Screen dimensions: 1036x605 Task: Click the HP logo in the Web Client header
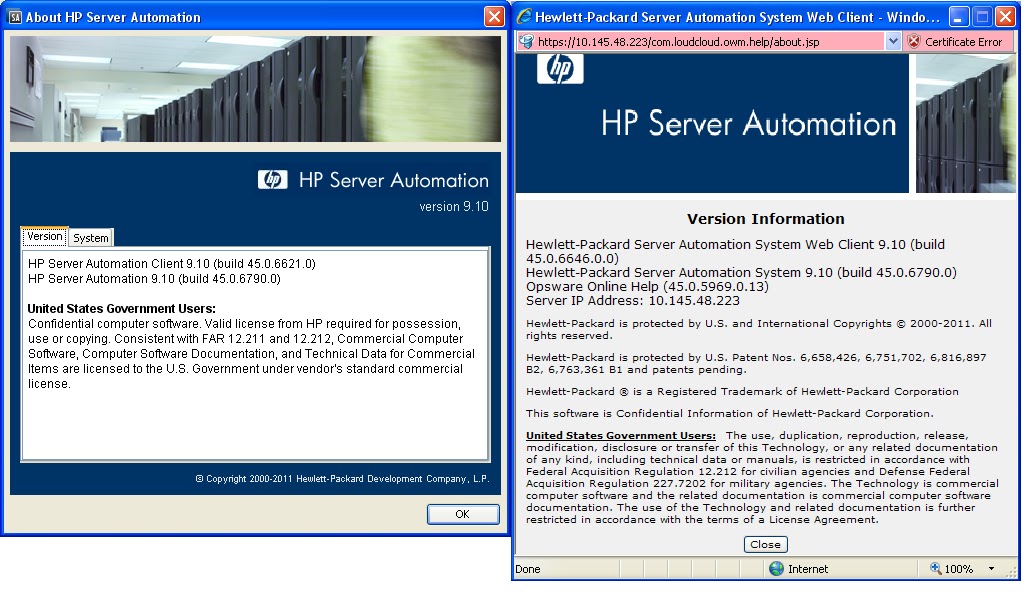click(560, 69)
